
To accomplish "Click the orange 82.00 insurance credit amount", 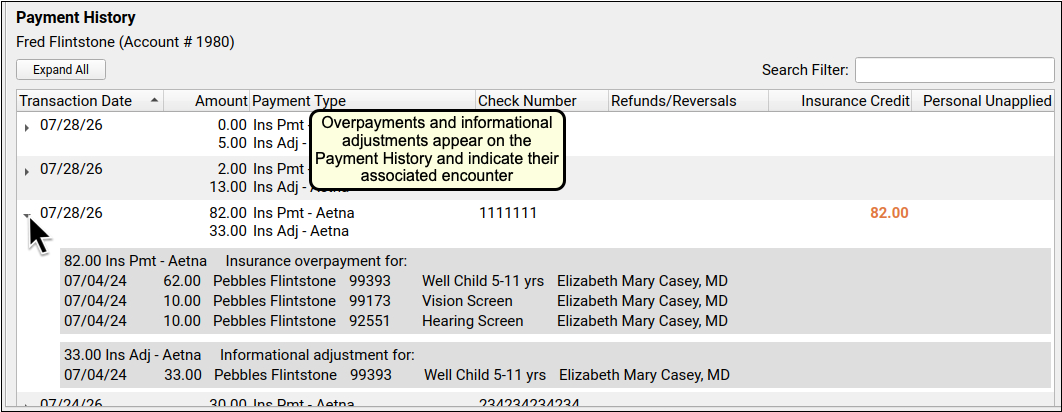I will click(x=889, y=213).
